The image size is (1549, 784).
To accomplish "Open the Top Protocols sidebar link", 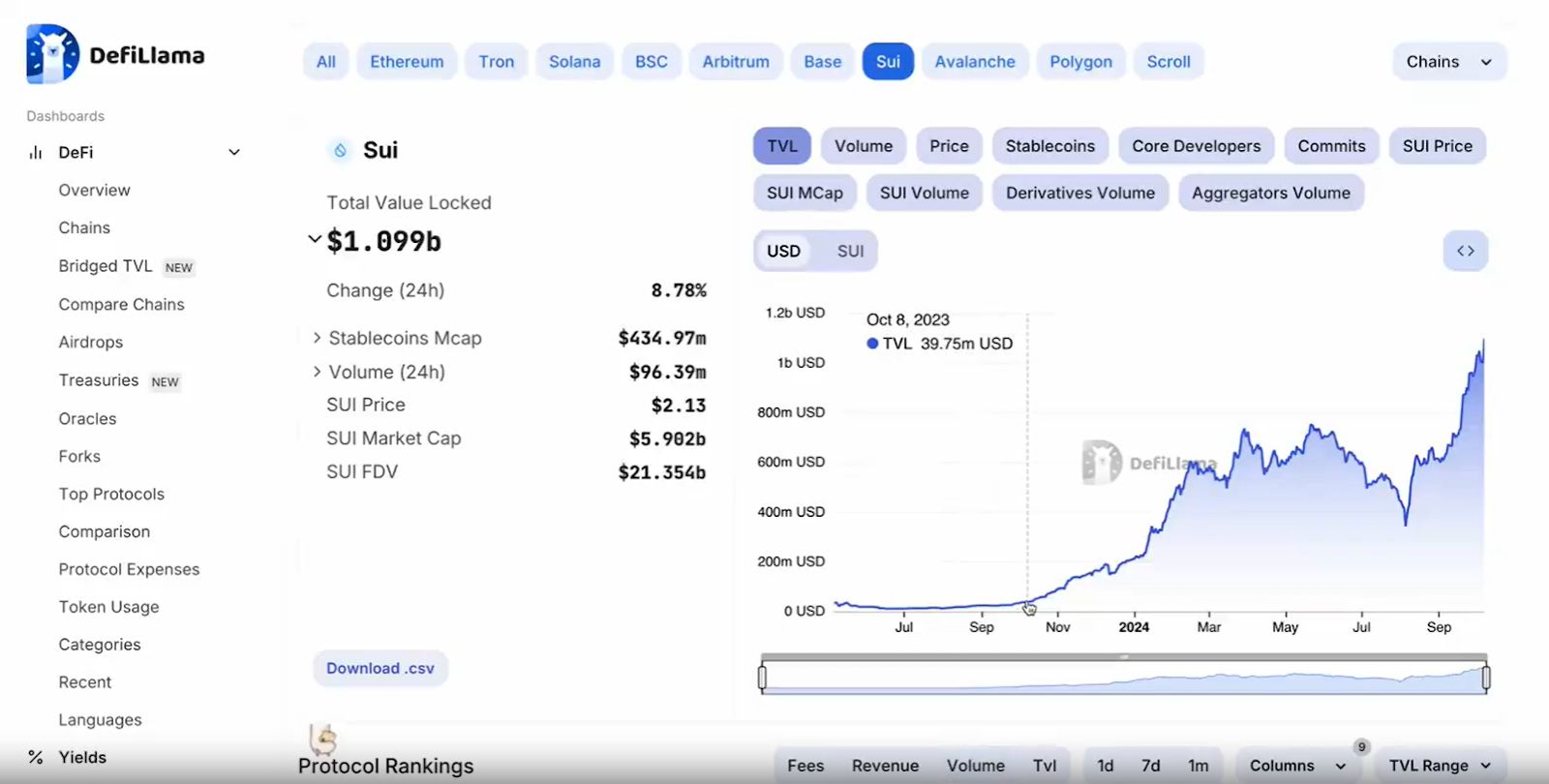I will click(x=112, y=495).
